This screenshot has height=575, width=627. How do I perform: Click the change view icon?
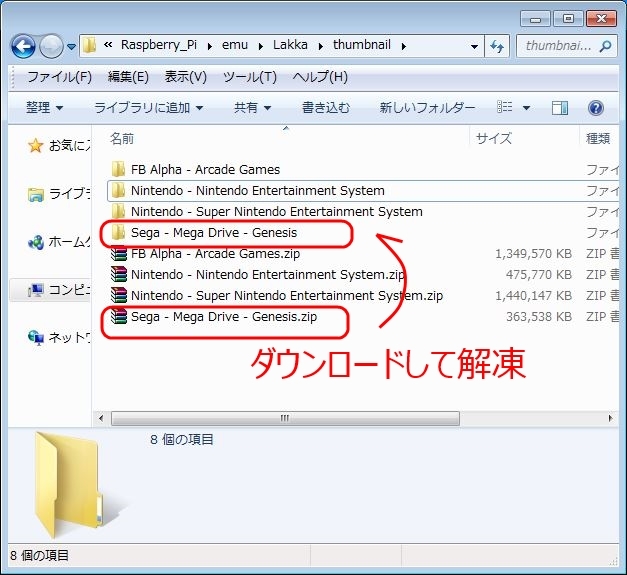coord(505,107)
